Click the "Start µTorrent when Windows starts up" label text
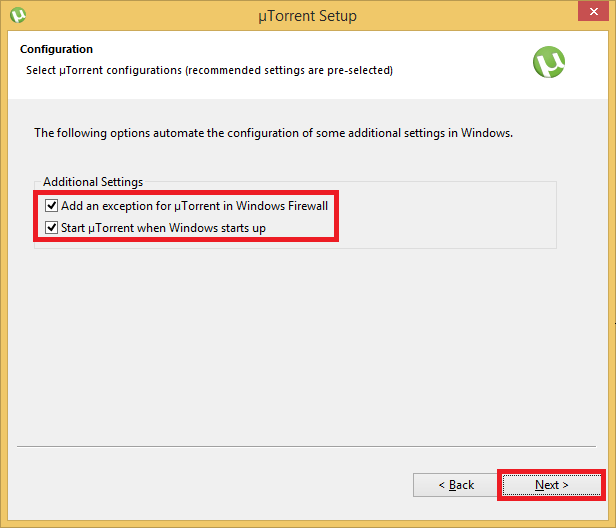Screen dimensions: 616x528 pos(163,228)
